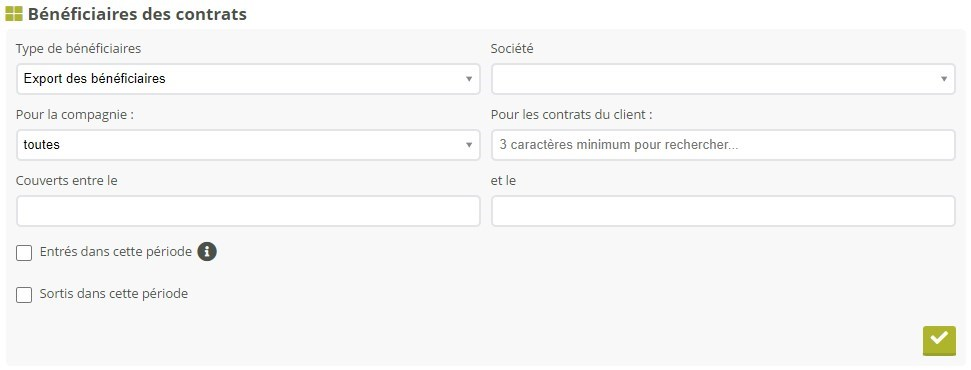The height and width of the screenshot is (370, 971).
Task: Open the empty Société dropdown
Action: 723,79
